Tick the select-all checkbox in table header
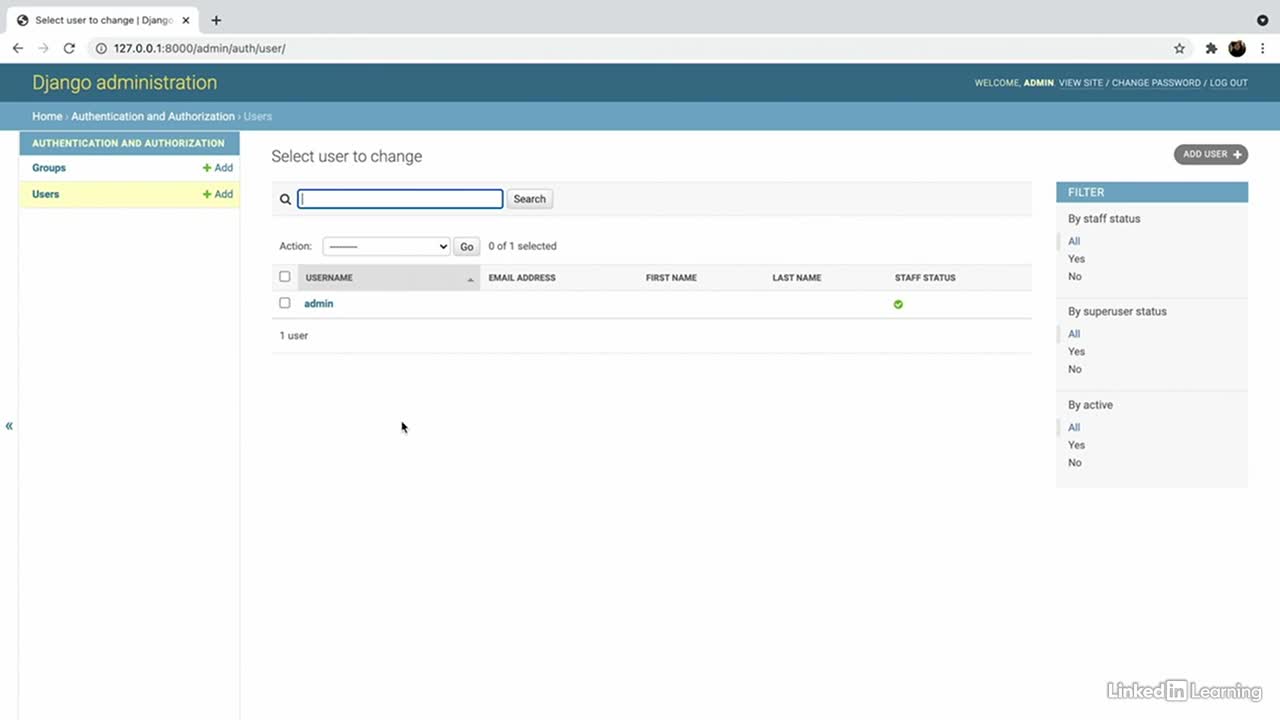This screenshot has height=720, width=1280. coord(285,277)
